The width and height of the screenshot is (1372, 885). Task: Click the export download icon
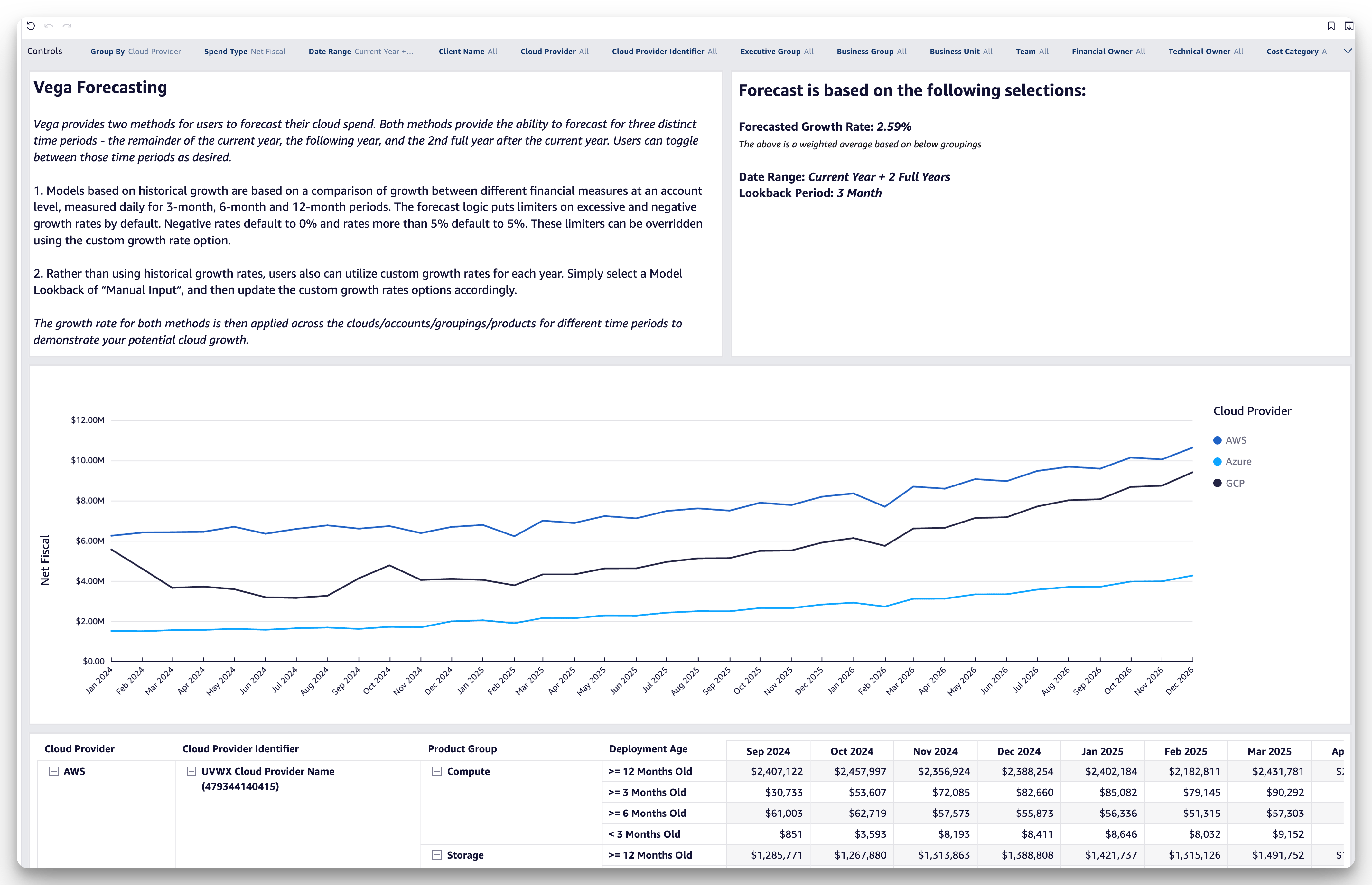point(1349,26)
